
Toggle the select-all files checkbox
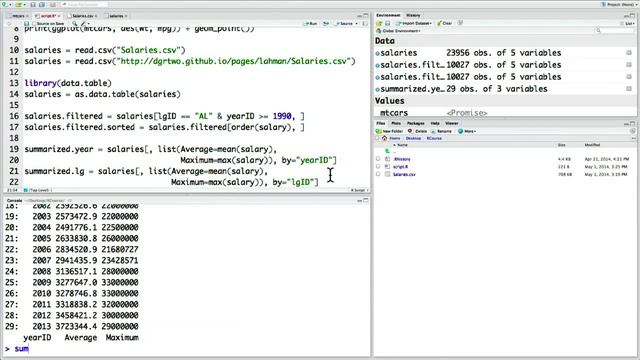(378, 138)
